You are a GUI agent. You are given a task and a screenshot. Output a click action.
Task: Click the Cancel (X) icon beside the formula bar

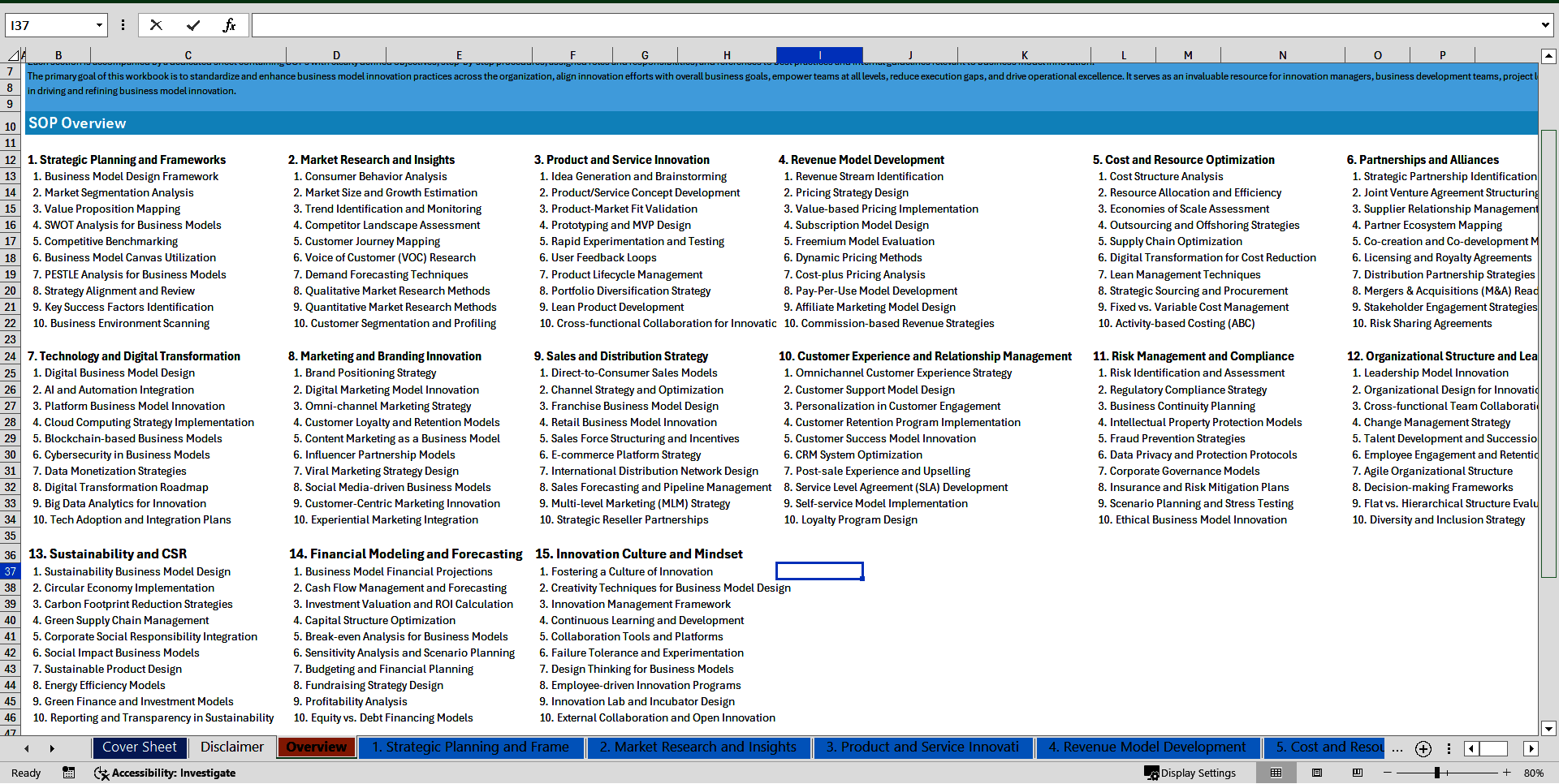click(156, 24)
